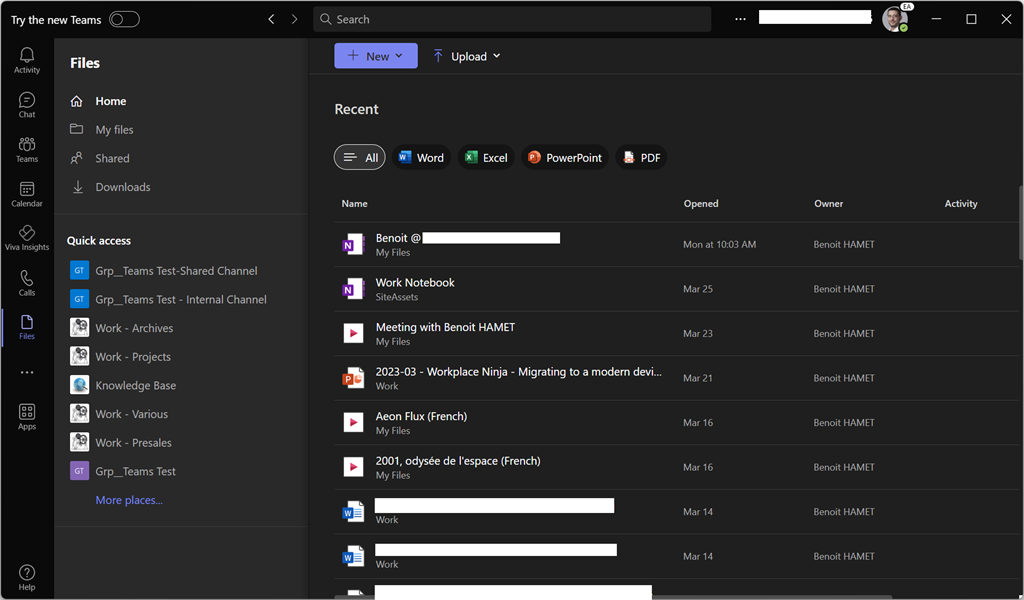
Task: Filter recent files by Word
Action: point(421,158)
